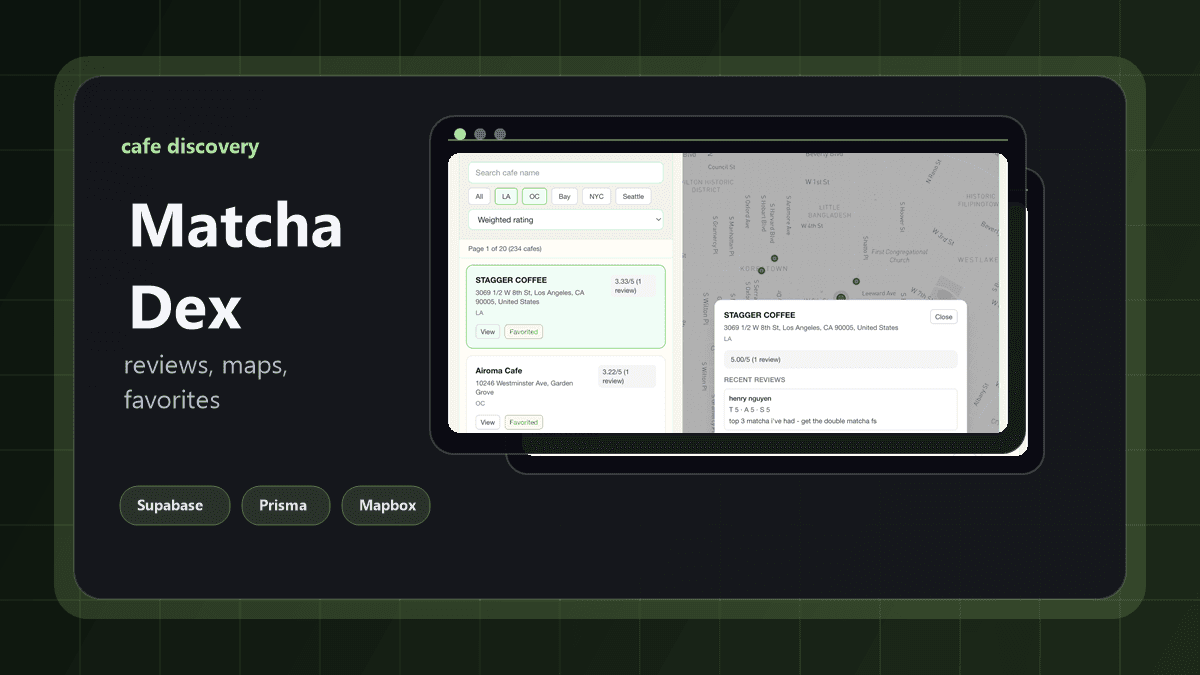Viewport: 1200px width, 675px height.
Task: Click the RECENT REVIEWS heading
Action: (755, 380)
